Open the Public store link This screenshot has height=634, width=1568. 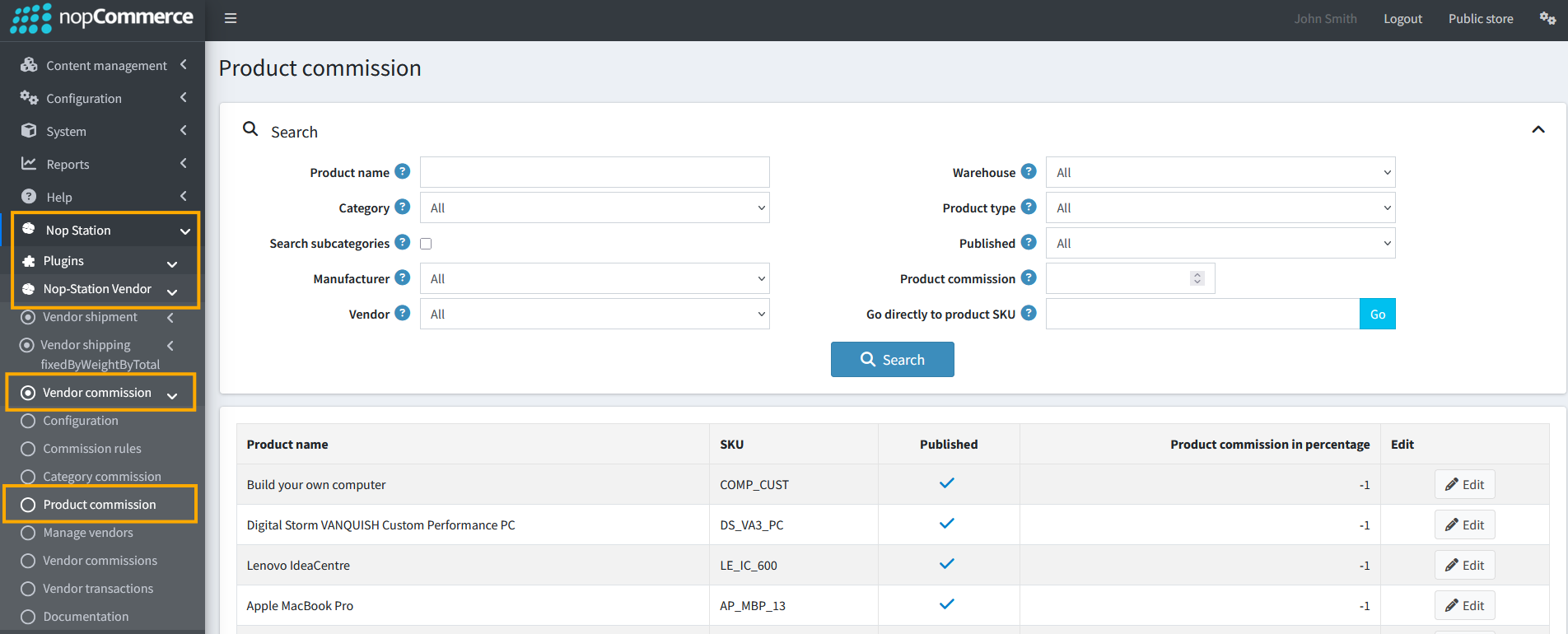[1481, 18]
